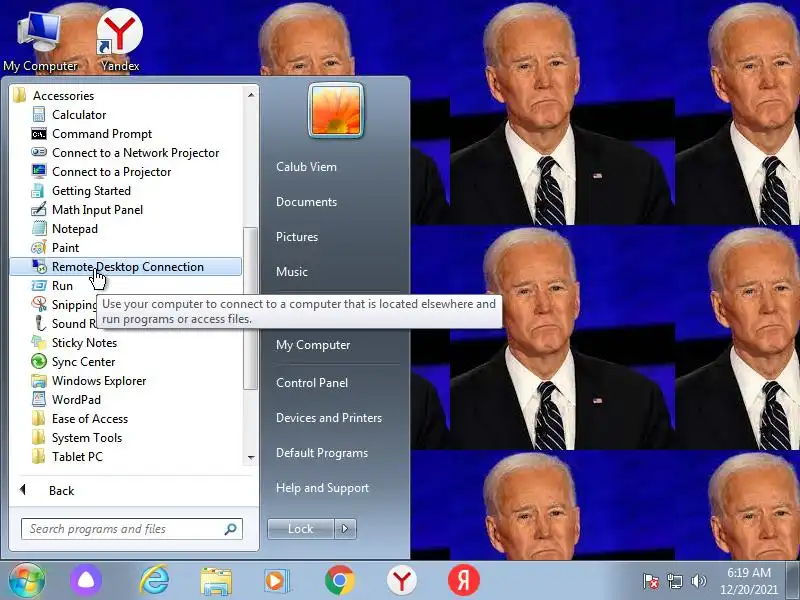Open Alice assistant purple taskbar icon

(x=86, y=581)
